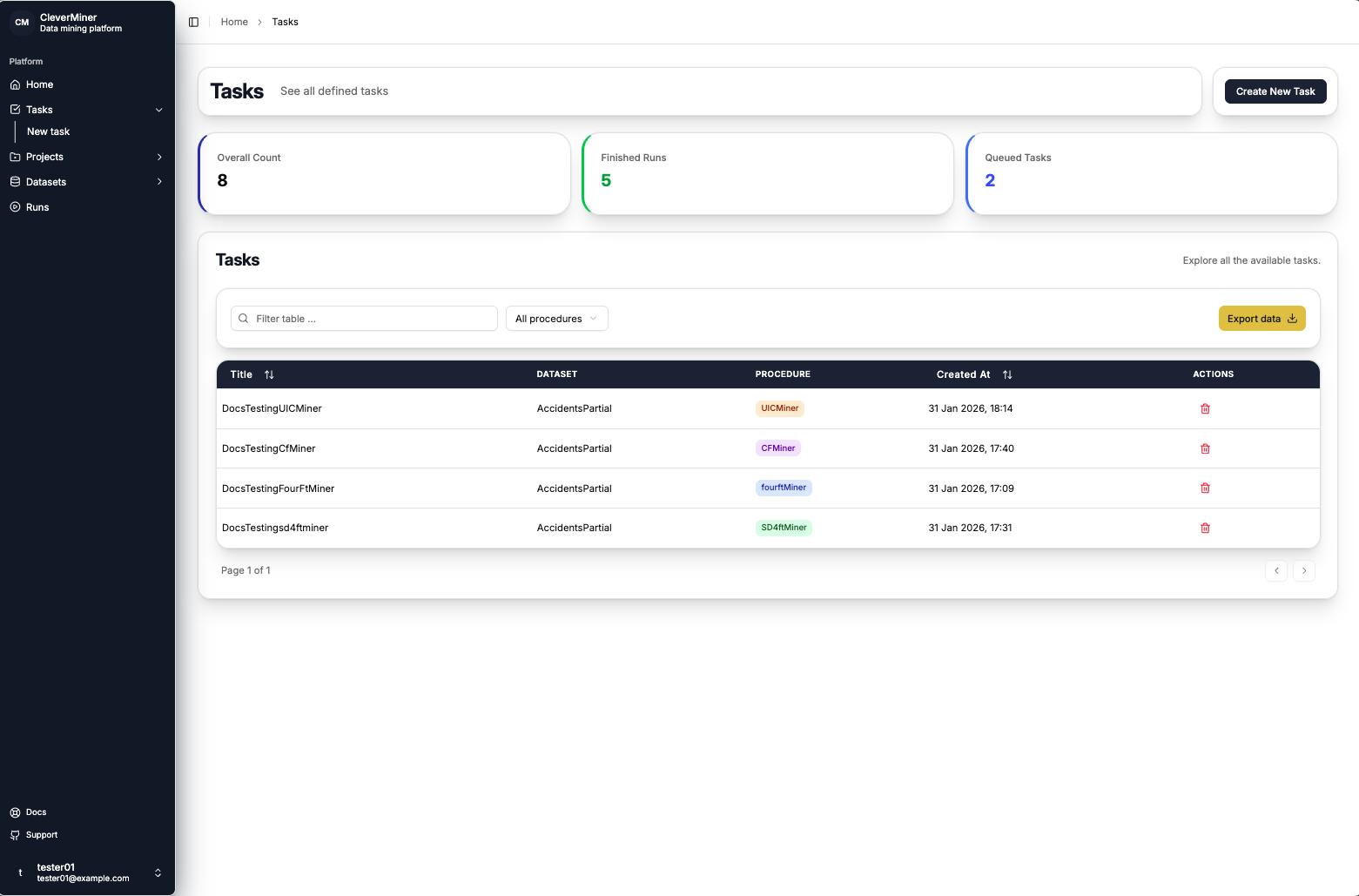Image resolution: width=1359 pixels, height=896 pixels.
Task: Click the Docs icon at sidebar bottom
Action: (15, 812)
